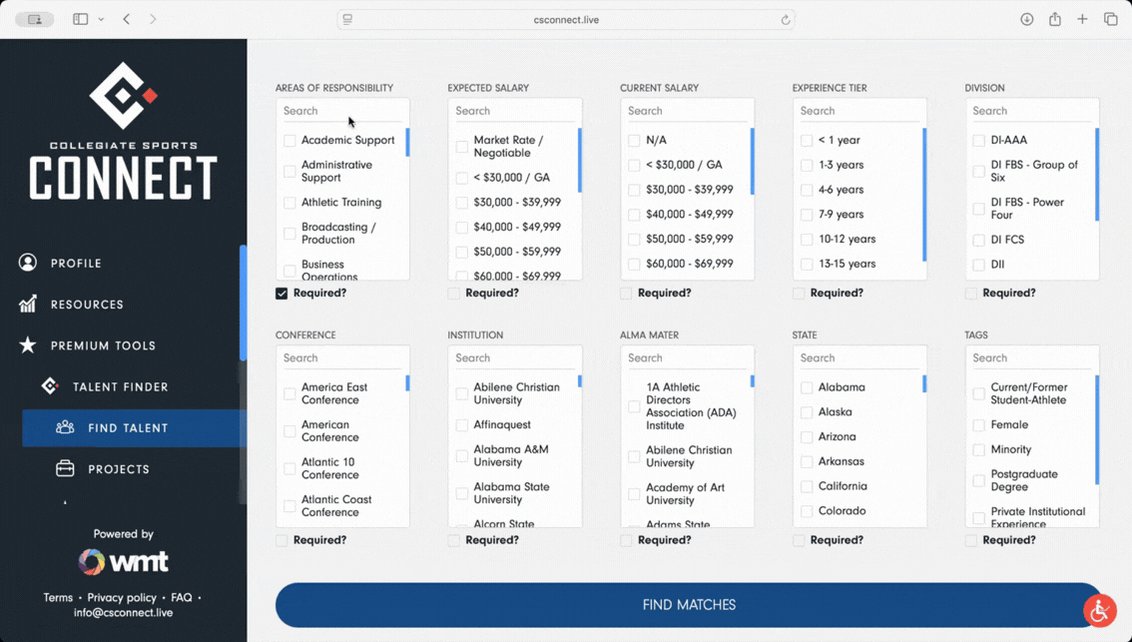
Task: Open the FAQ link
Action: pyautogui.click(x=181, y=597)
